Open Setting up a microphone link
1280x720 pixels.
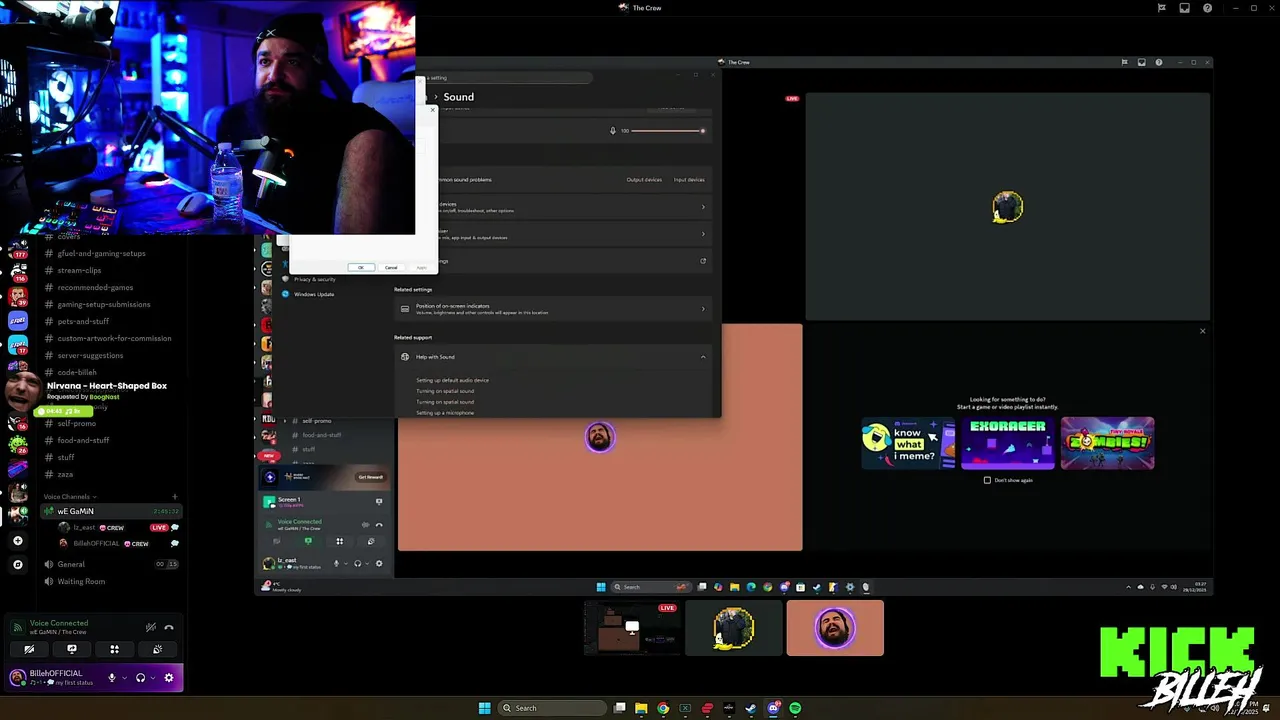[x=445, y=413]
